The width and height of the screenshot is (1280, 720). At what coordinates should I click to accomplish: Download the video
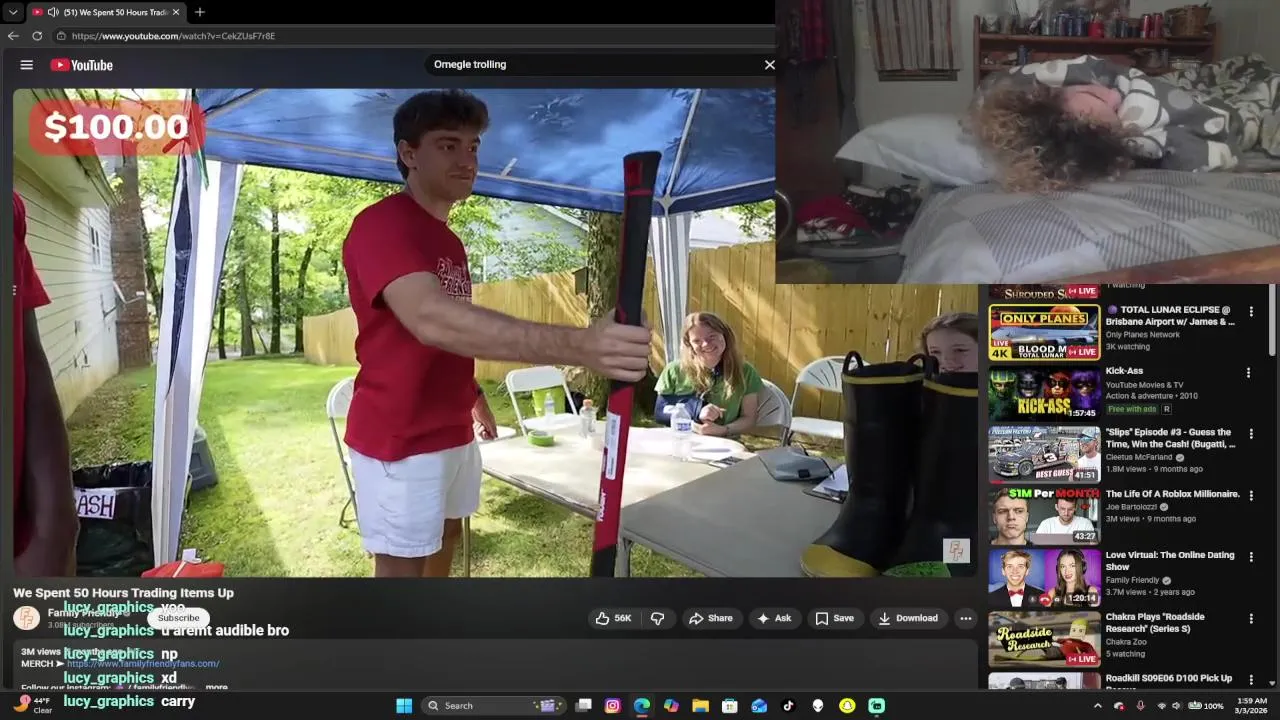tap(907, 618)
